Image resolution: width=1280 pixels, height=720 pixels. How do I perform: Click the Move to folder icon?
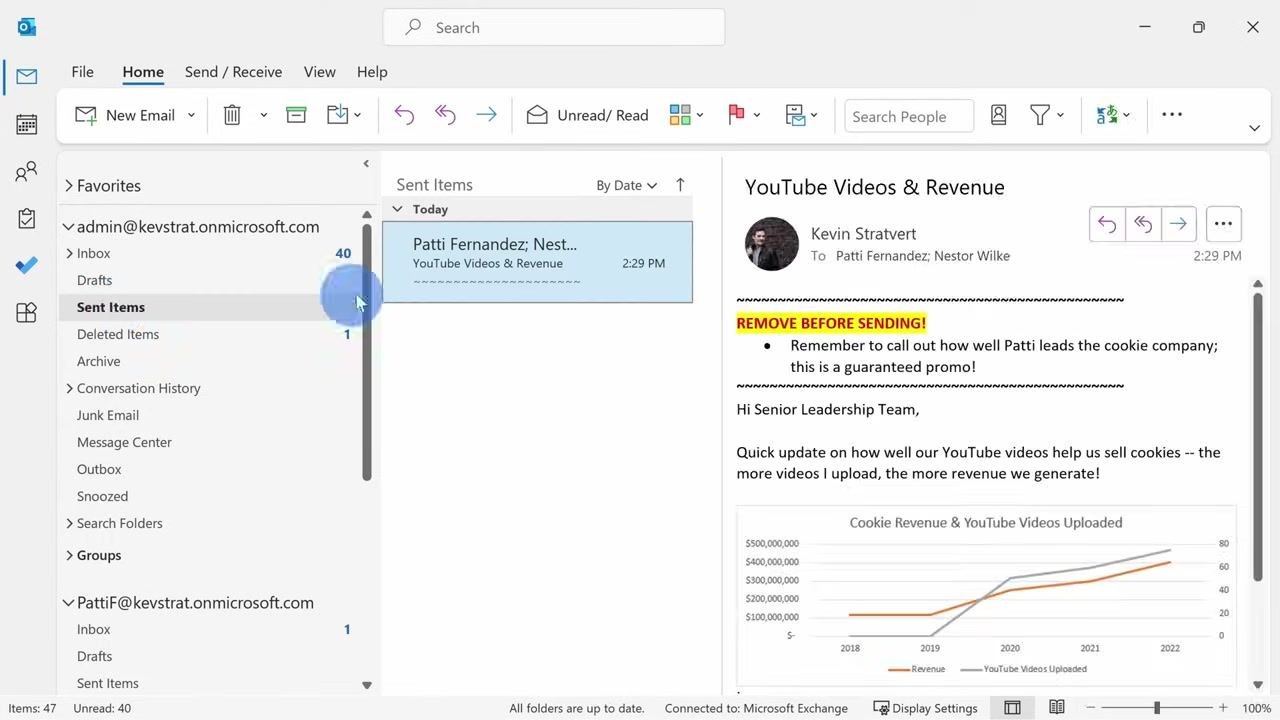[338, 115]
